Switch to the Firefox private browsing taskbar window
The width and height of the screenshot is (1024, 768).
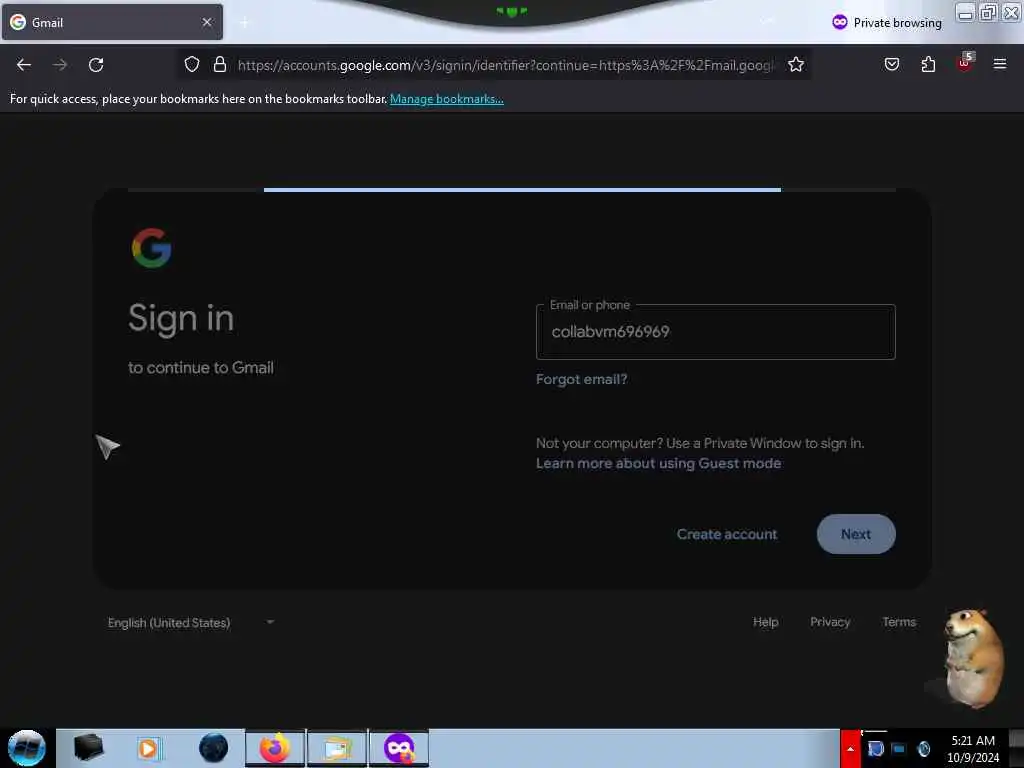click(x=399, y=748)
